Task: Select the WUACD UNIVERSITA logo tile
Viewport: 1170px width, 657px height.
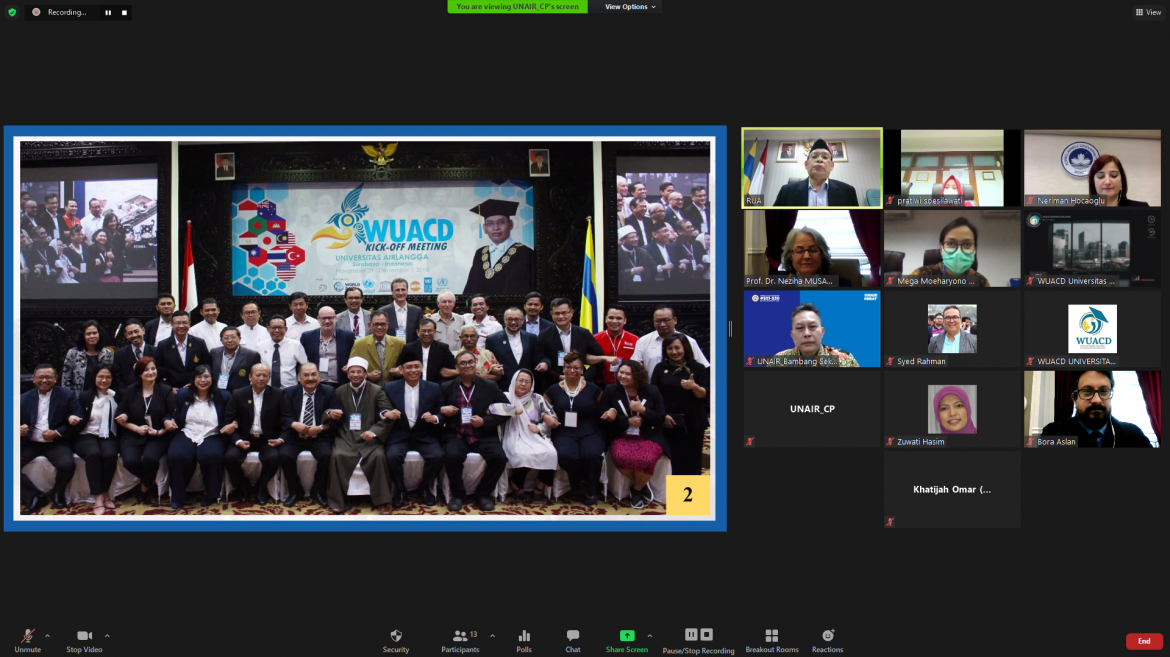Action: 1092,328
